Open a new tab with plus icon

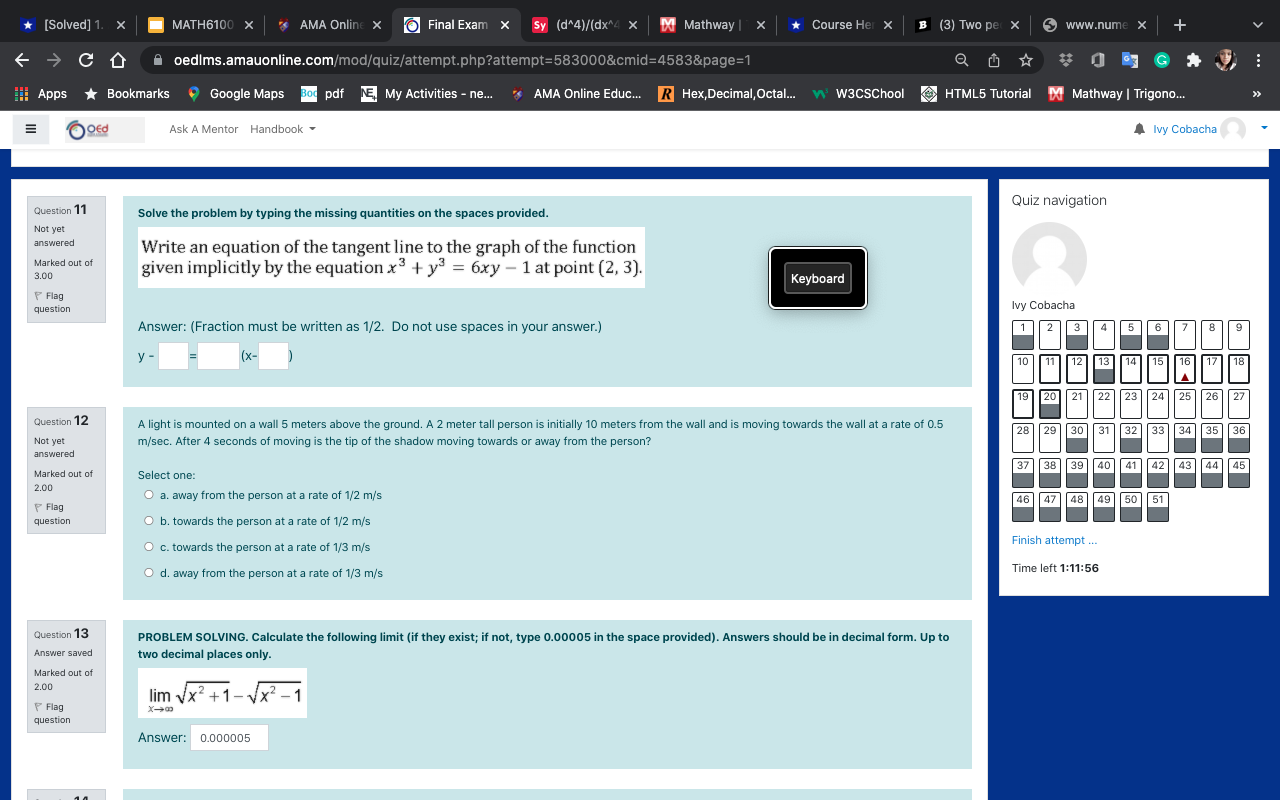pyautogui.click(x=1180, y=24)
